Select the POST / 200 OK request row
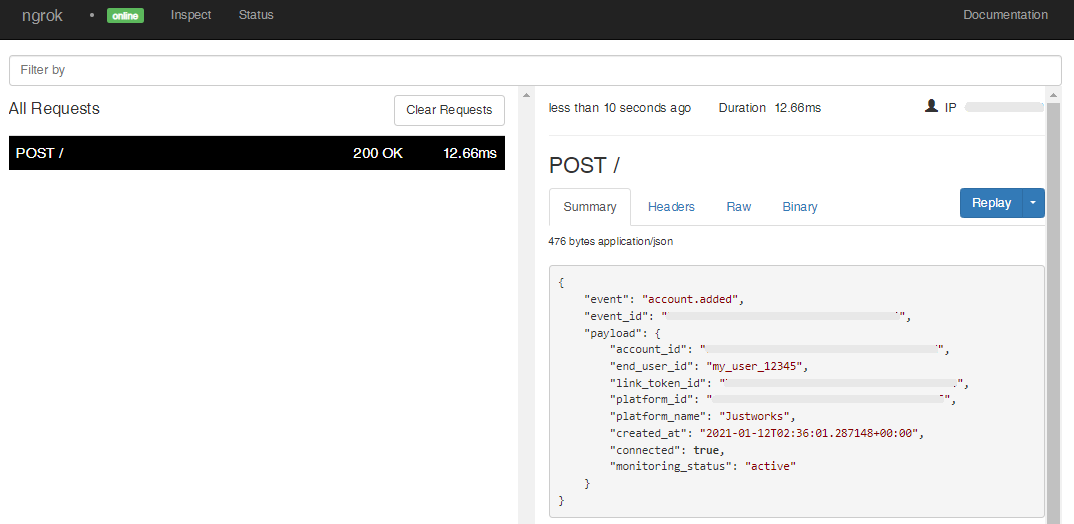Viewport: 1074px width, 524px height. click(x=257, y=153)
